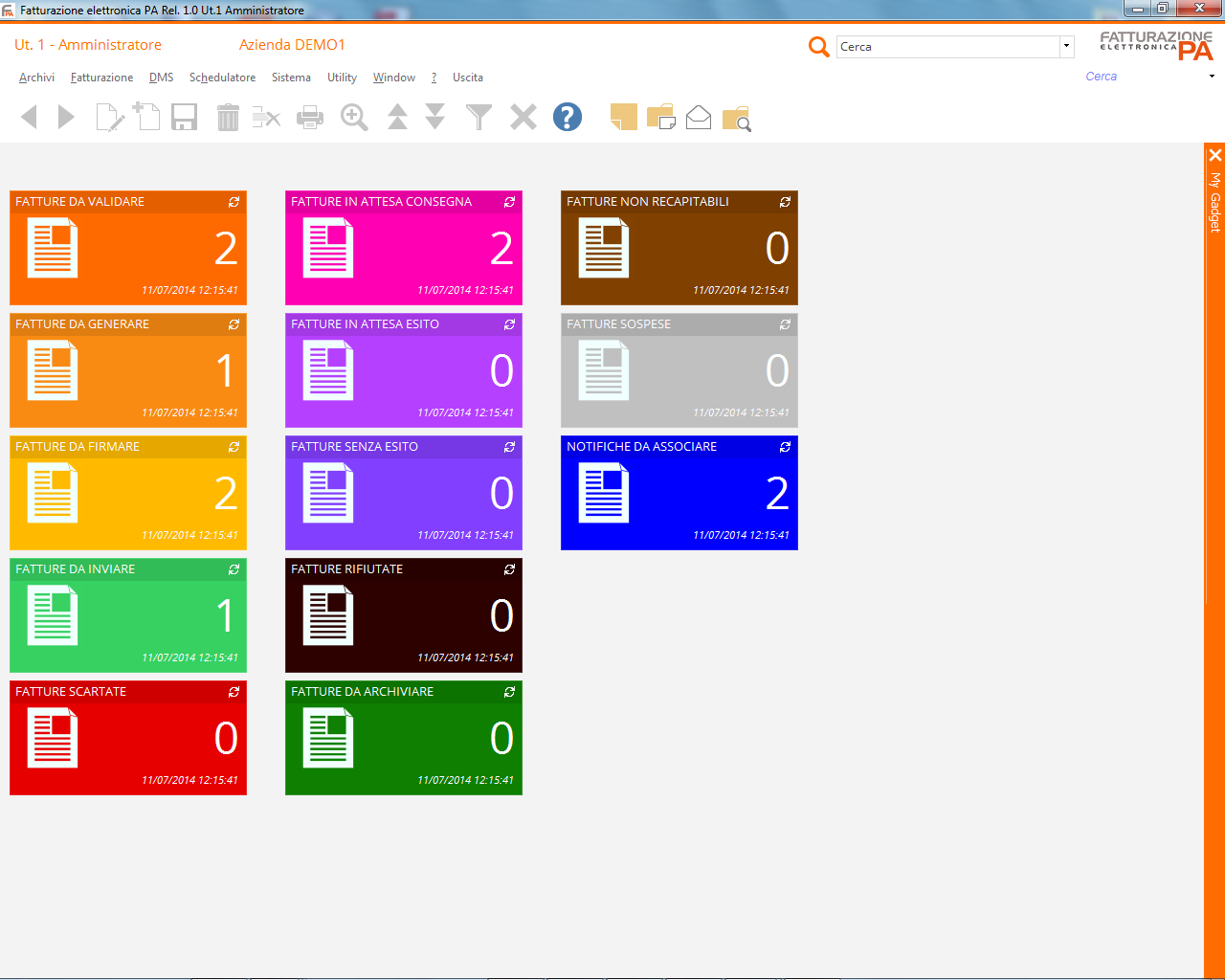Refresh the Fatture da inviare tile
Viewport: 1225px width, 980px height.
pyautogui.click(x=234, y=569)
